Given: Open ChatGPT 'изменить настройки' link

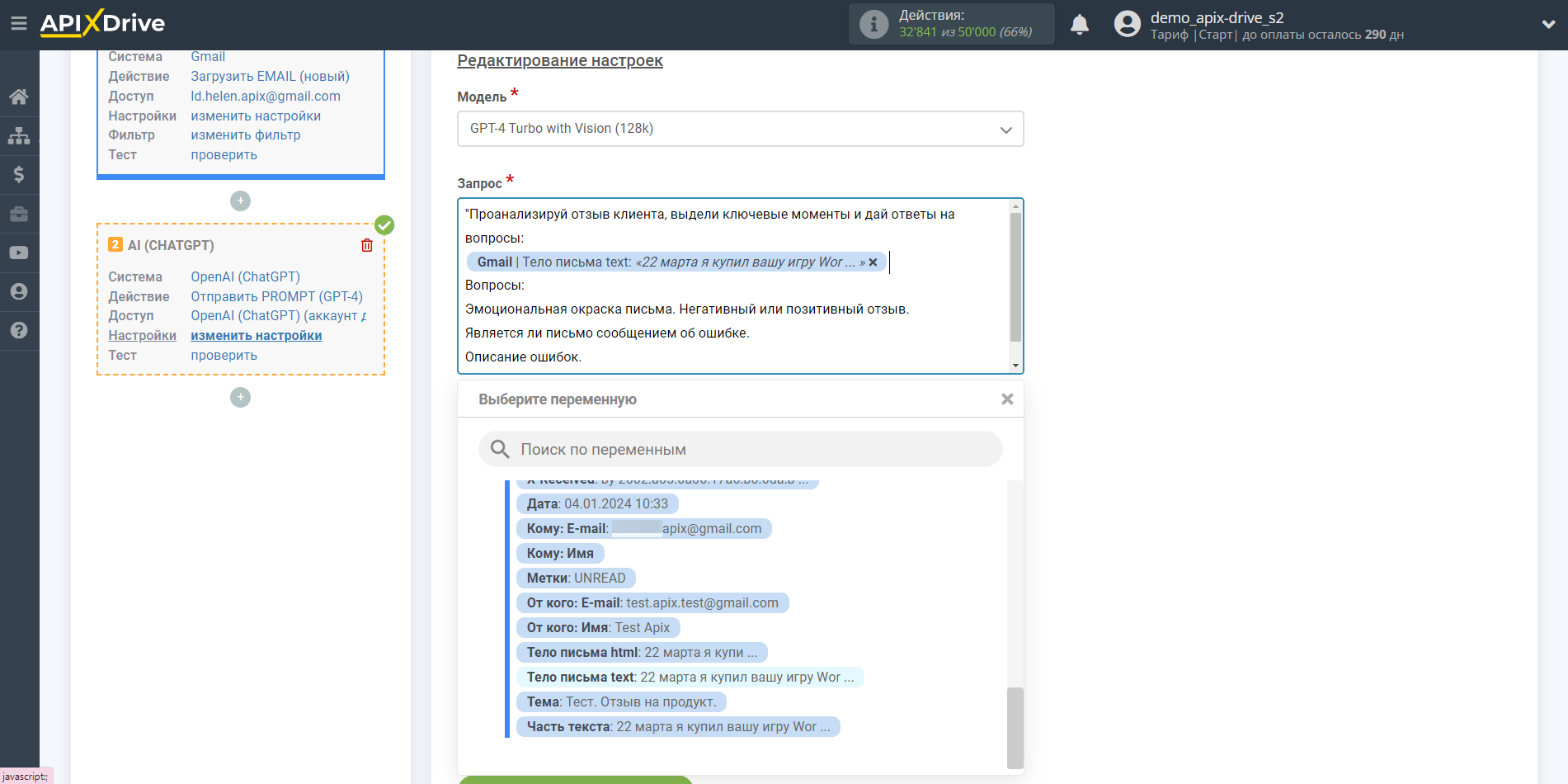Looking at the screenshot, I should (x=257, y=336).
